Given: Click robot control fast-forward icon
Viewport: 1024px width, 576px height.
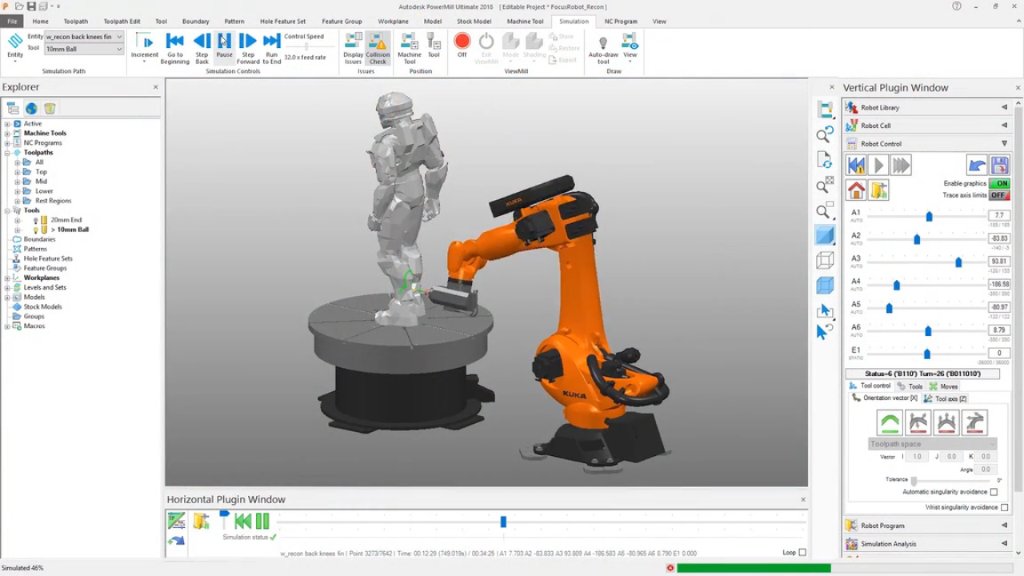Looking at the screenshot, I should tap(901, 165).
